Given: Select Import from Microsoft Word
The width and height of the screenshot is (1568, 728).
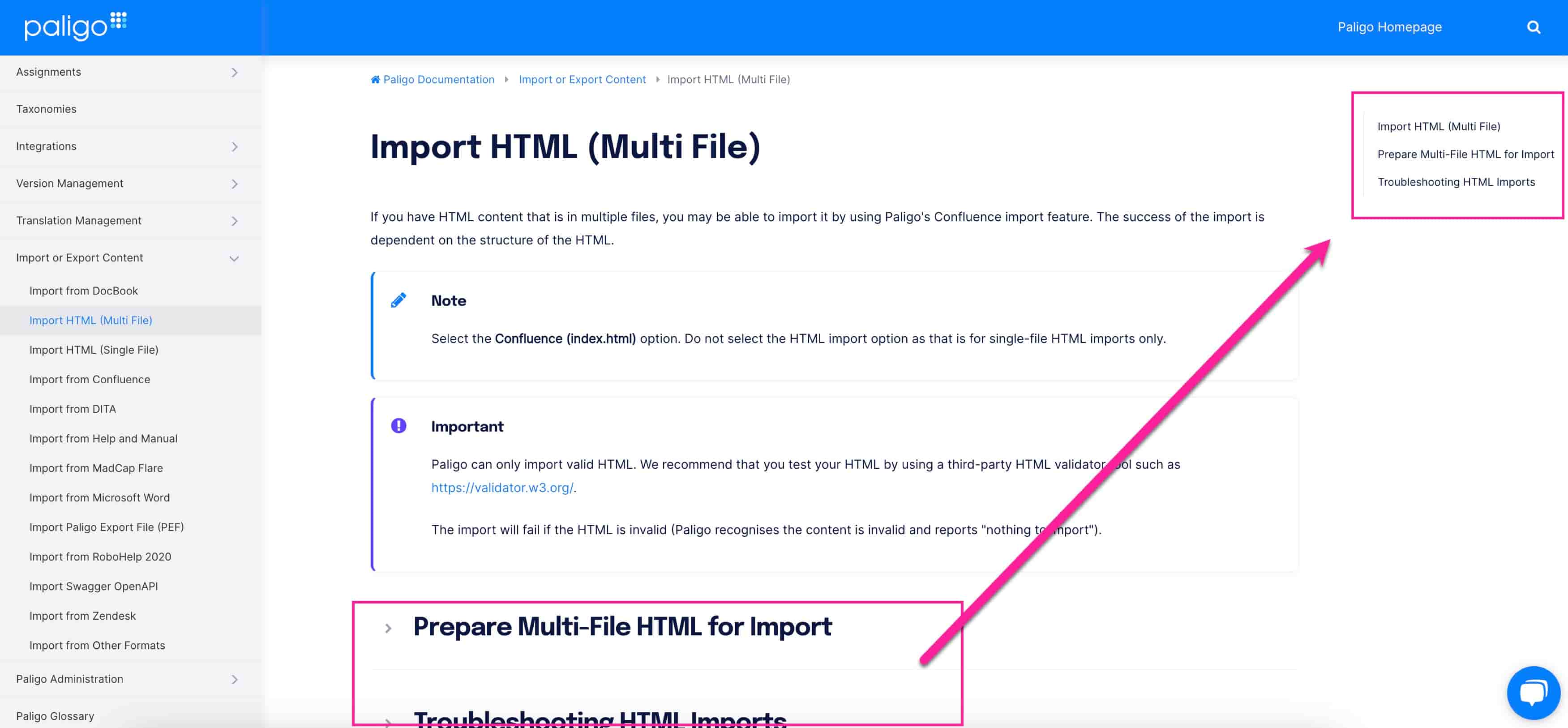Looking at the screenshot, I should (99, 497).
